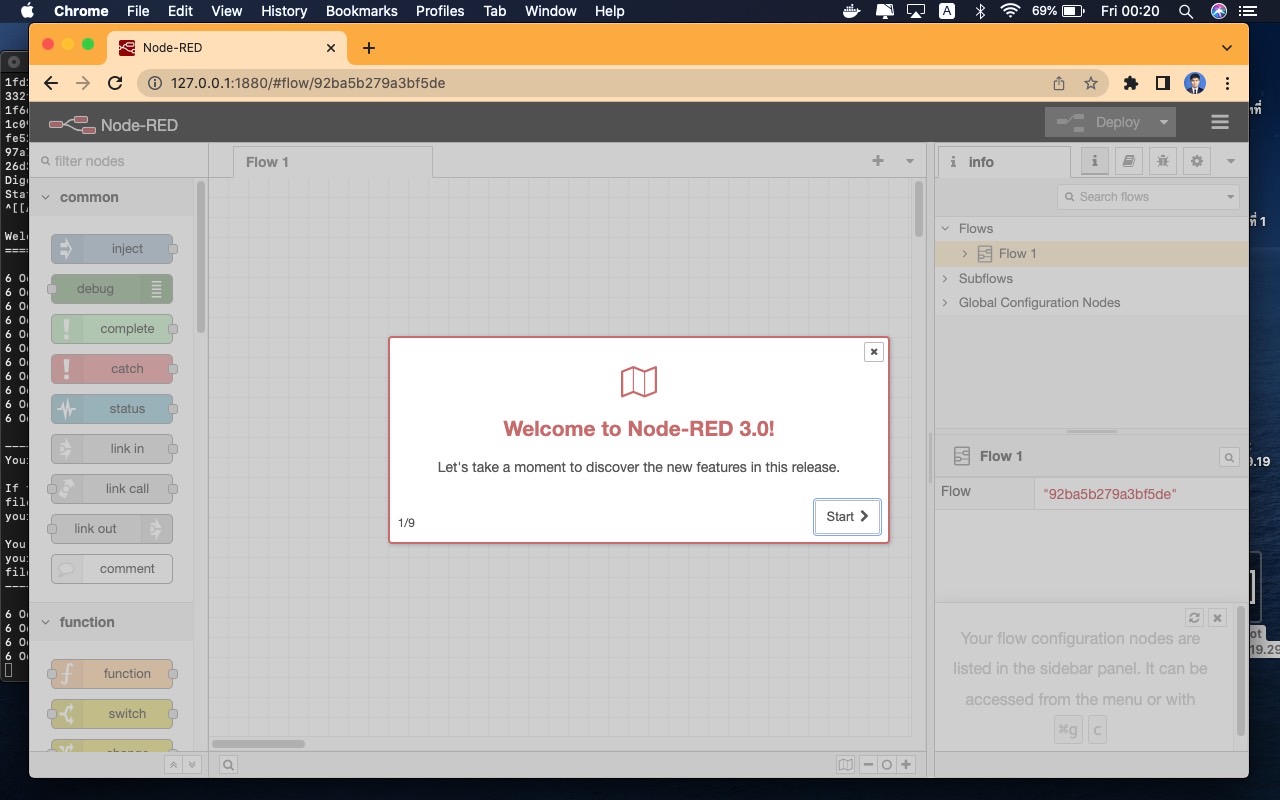
Task: Open macOS Spotlight search icon
Action: (1186, 11)
